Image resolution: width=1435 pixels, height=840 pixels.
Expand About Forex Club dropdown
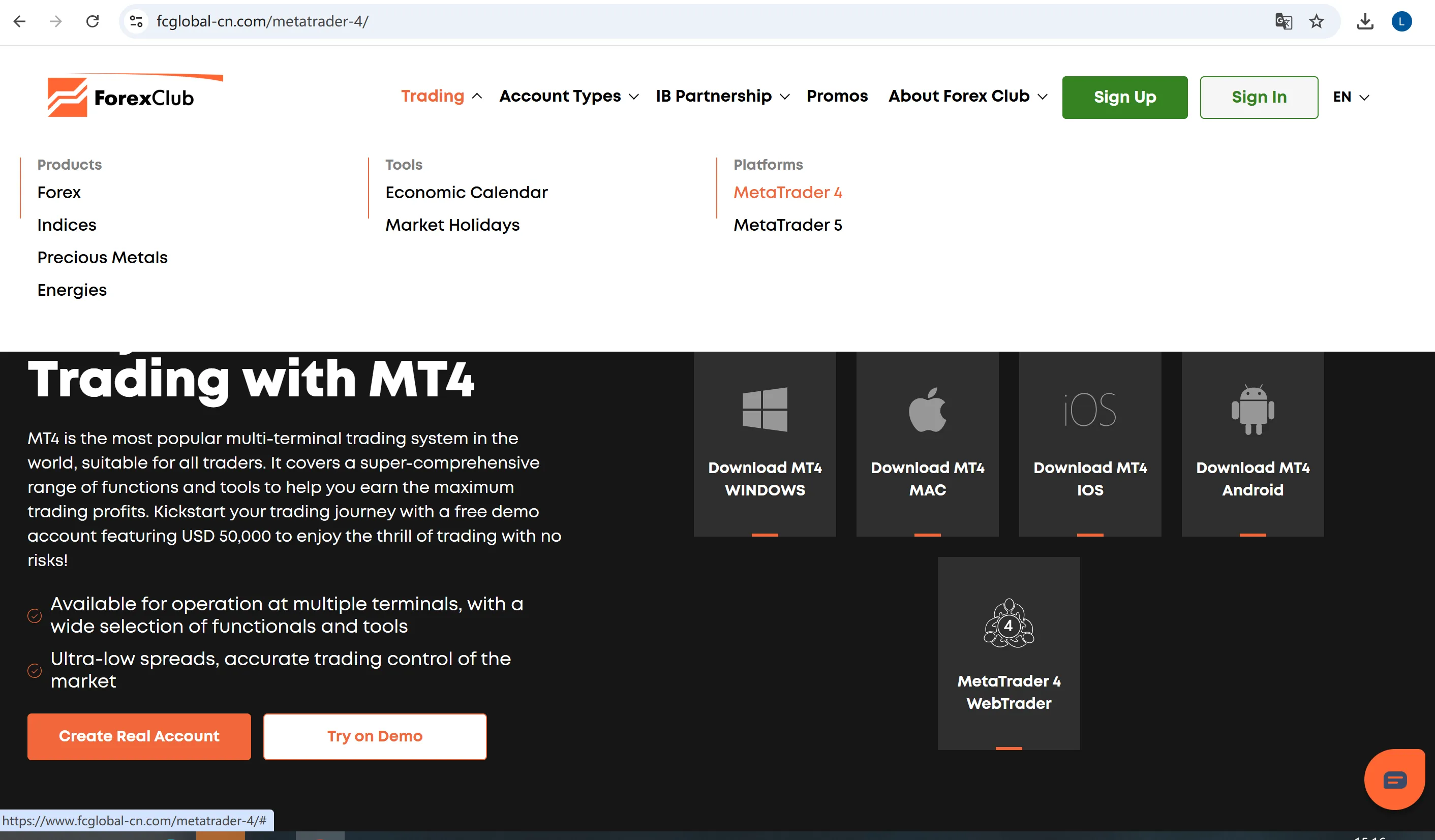pyautogui.click(x=968, y=96)
